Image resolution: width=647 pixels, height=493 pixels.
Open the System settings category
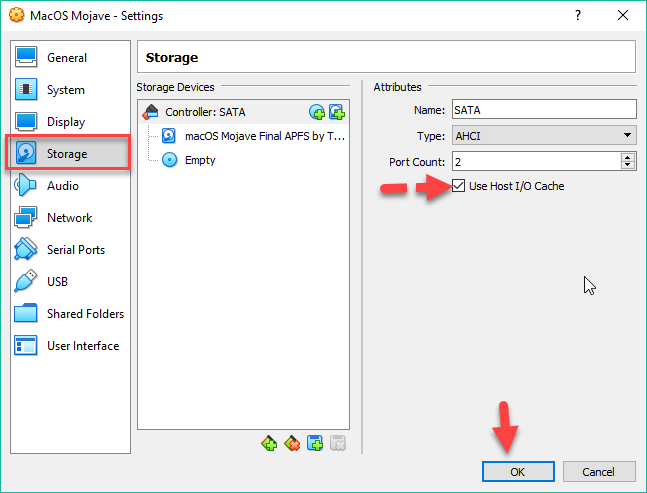pyautogui.click(x=65, y=90)
